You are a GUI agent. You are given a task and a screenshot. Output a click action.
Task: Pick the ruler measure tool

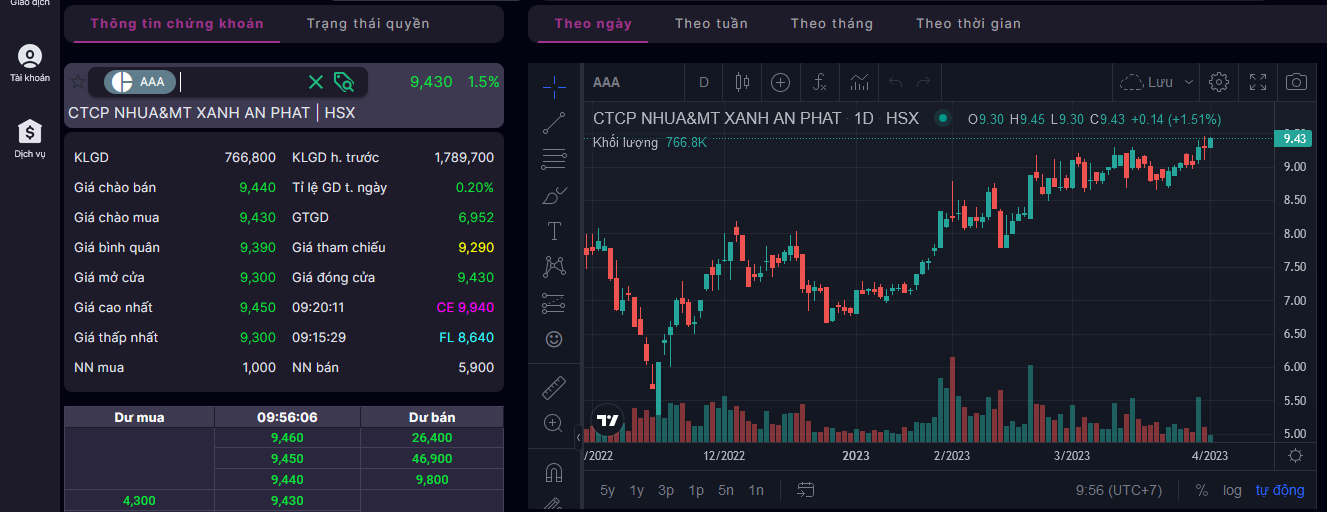553,387
